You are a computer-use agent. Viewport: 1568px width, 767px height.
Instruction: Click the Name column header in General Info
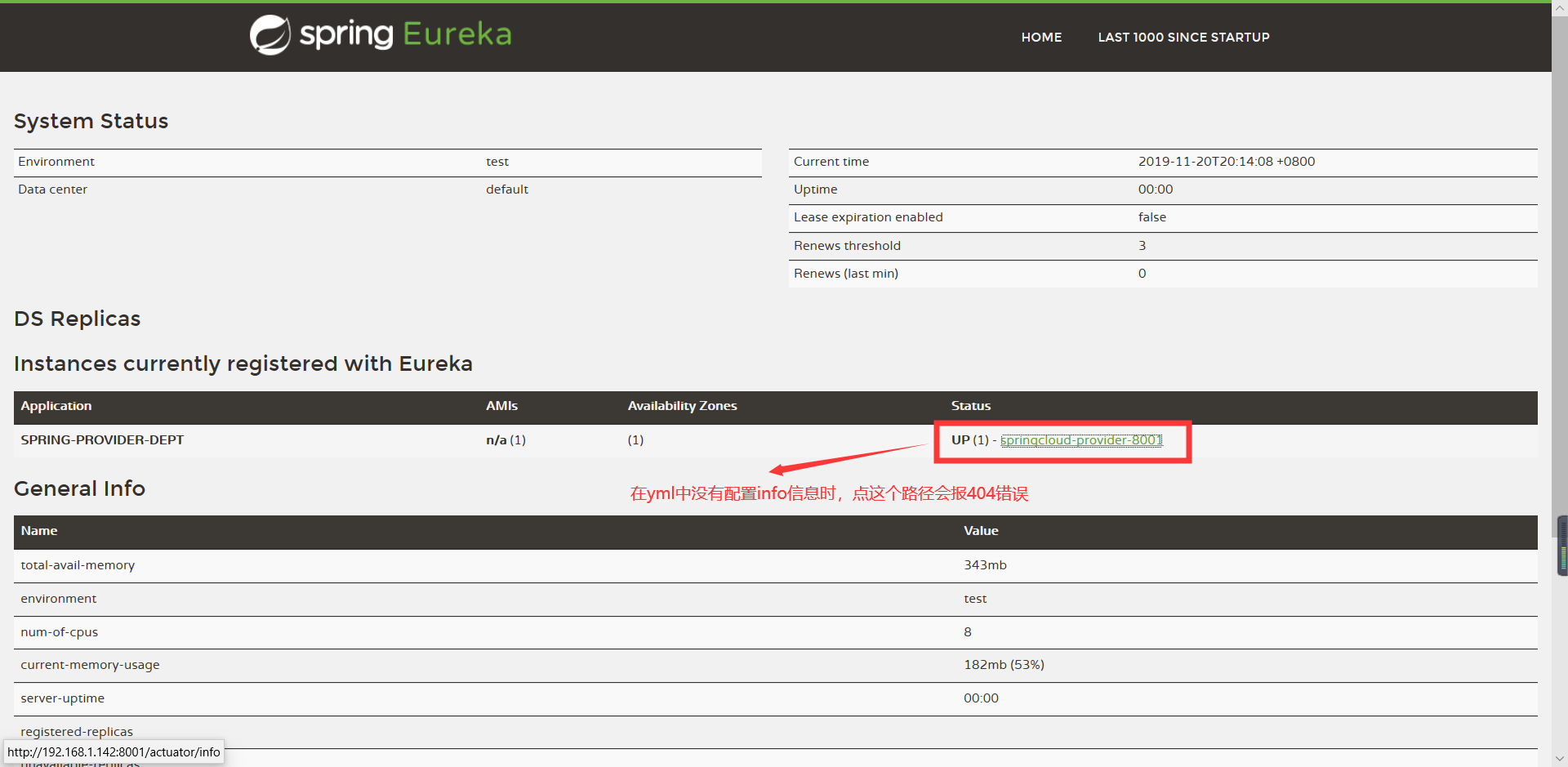click(x=39, y=531)
